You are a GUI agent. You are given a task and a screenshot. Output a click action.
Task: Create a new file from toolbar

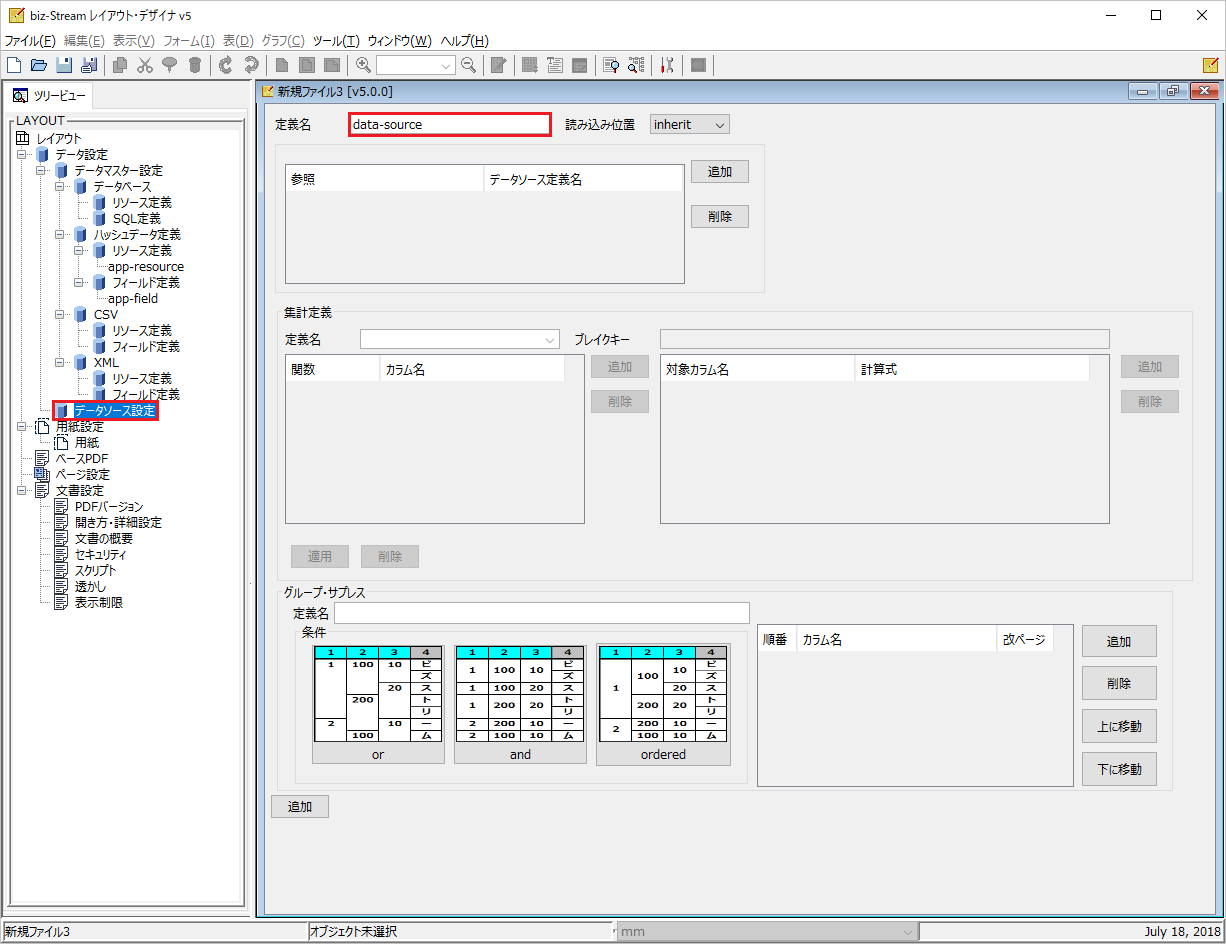click(14, 65)
